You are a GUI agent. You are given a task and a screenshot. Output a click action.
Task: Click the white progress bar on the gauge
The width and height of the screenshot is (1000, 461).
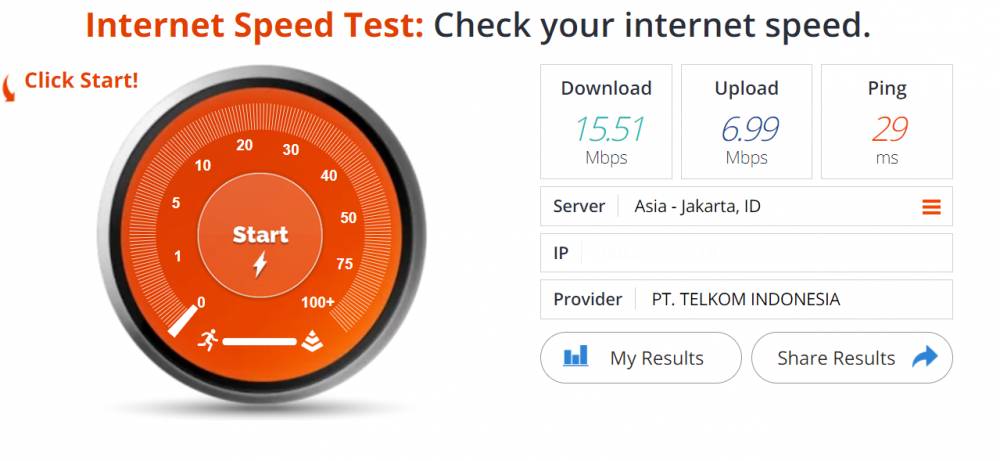tap(260, 342)
